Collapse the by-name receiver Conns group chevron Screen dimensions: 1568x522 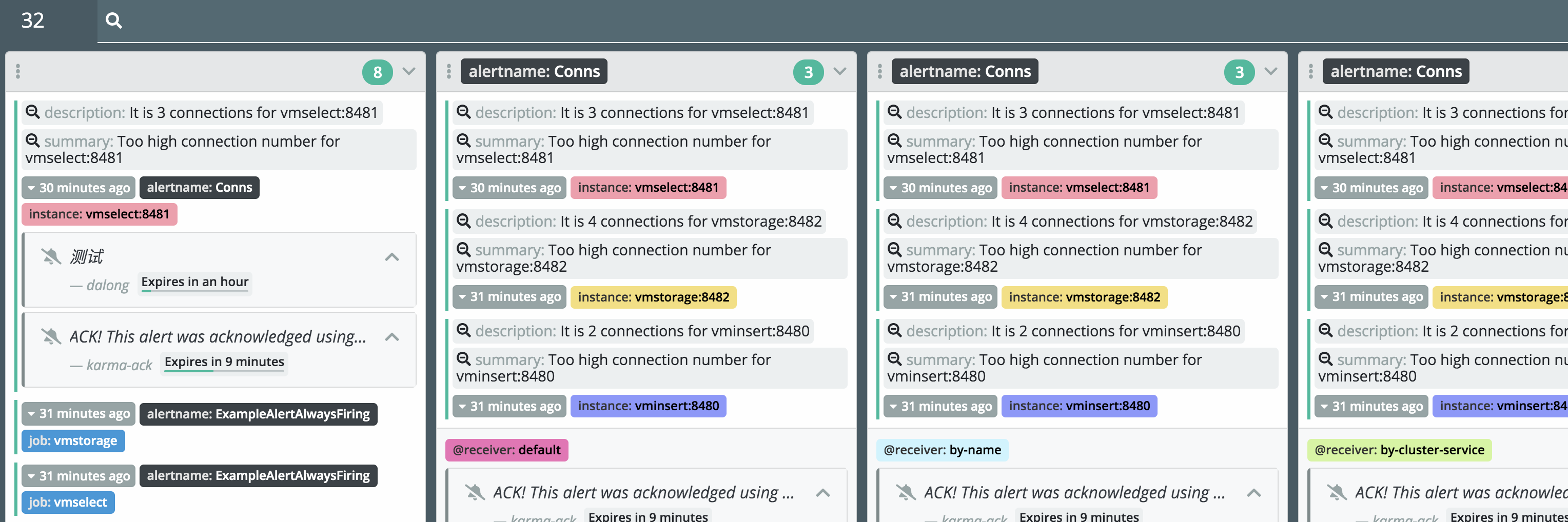[x=1271, y=72]
